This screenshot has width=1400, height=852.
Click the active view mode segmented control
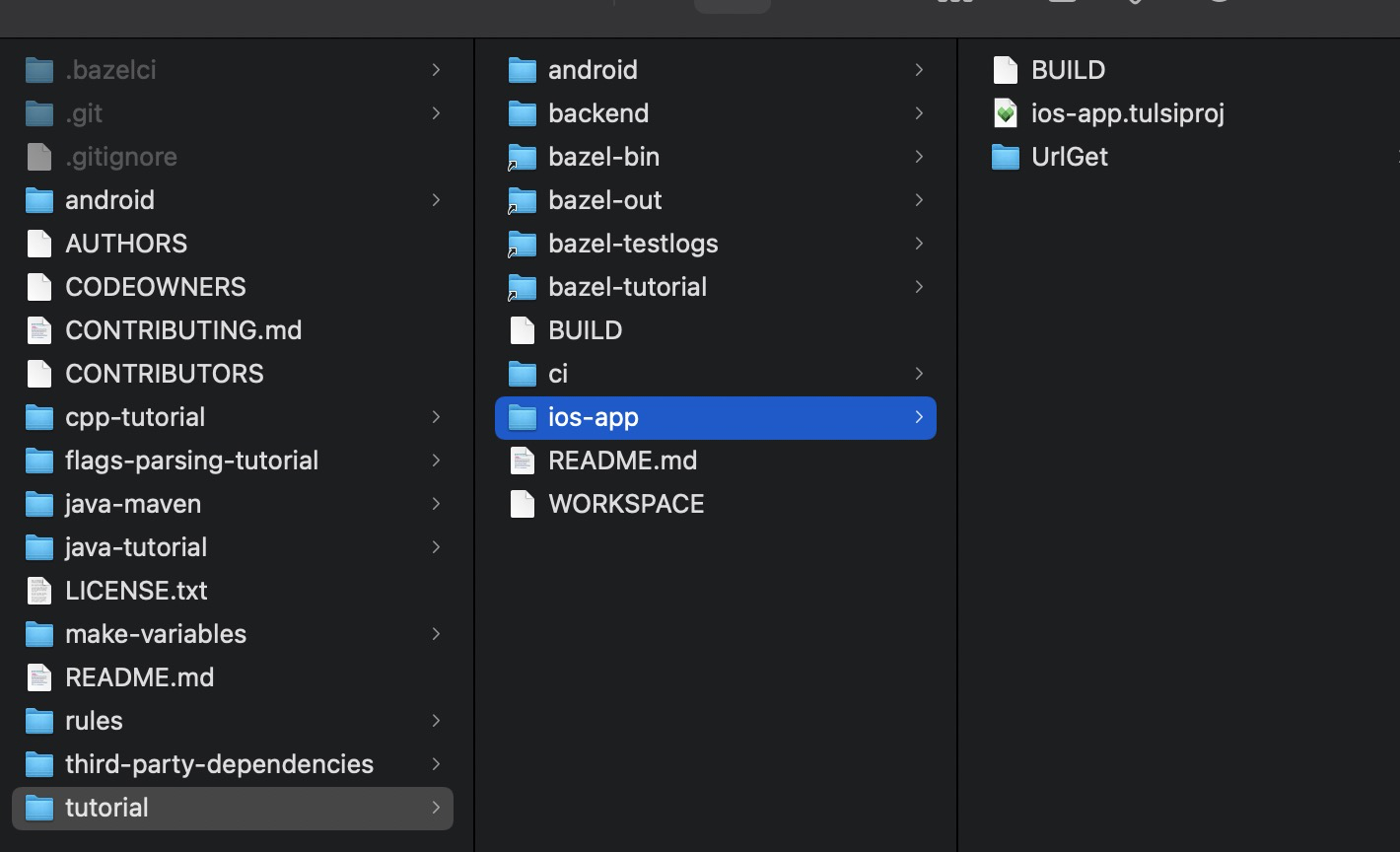point(733,5)
